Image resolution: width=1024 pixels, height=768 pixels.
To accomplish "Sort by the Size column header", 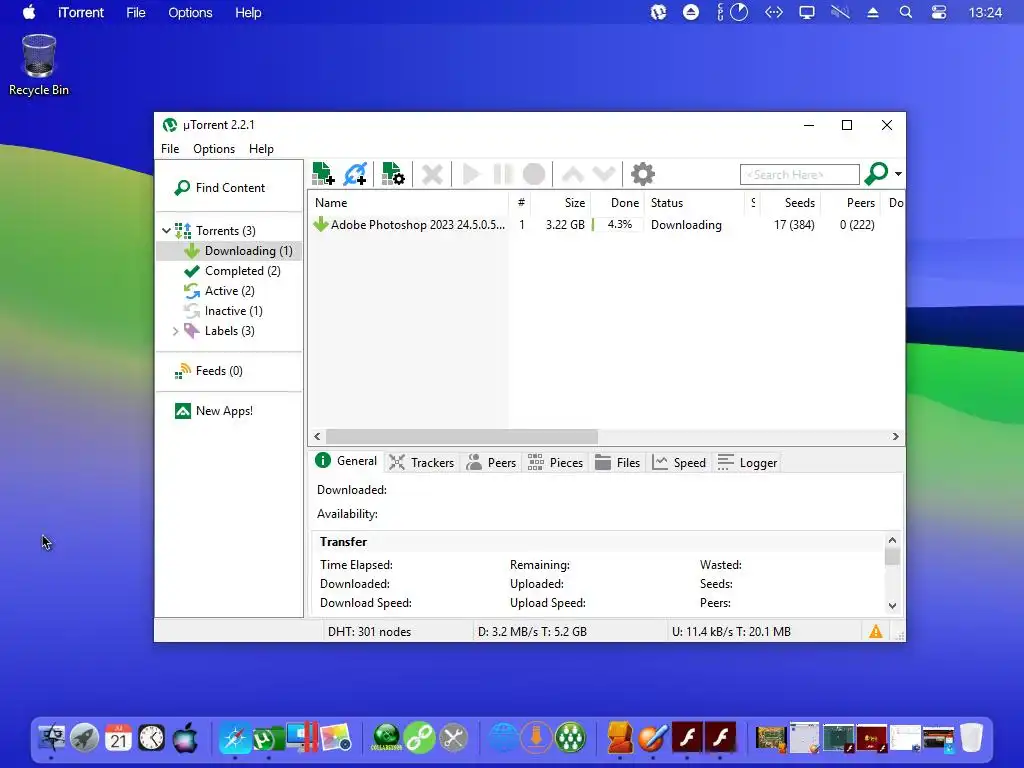I will (561, 203).
